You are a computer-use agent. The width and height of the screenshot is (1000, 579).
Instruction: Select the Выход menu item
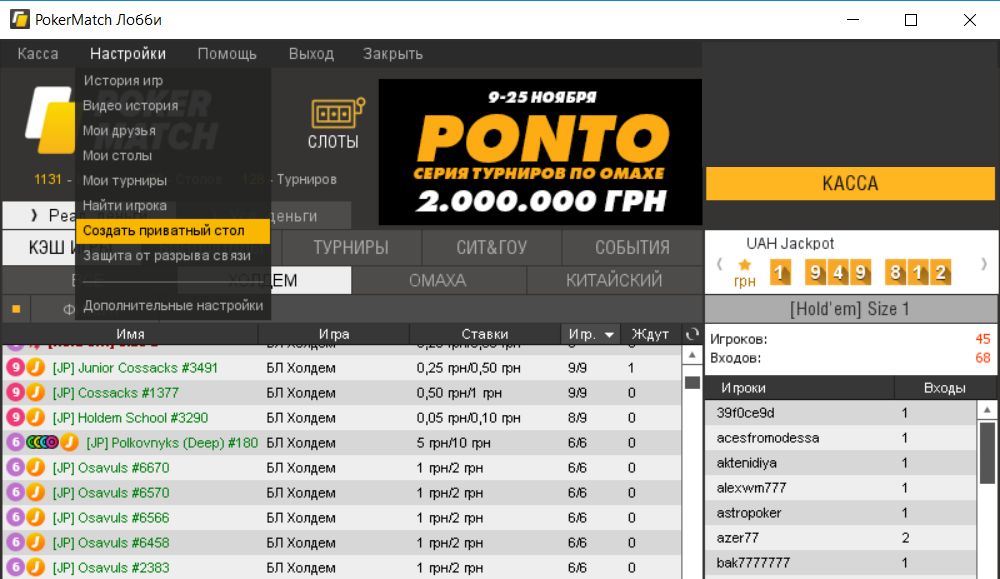point(311,54)
